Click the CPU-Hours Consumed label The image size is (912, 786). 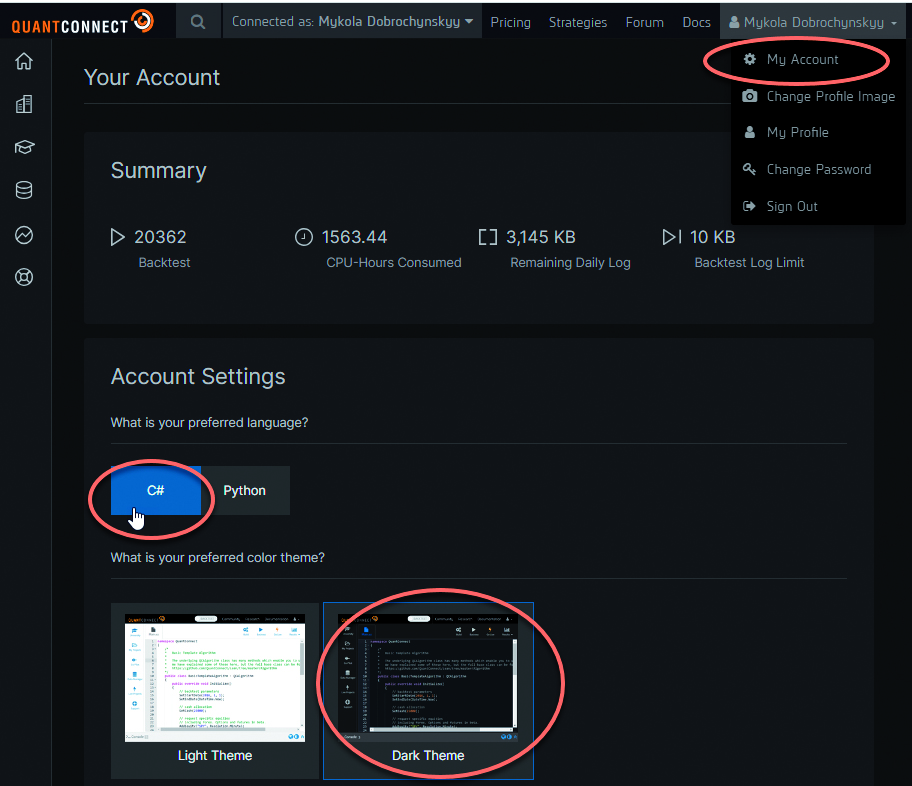[x=394, y=262]
